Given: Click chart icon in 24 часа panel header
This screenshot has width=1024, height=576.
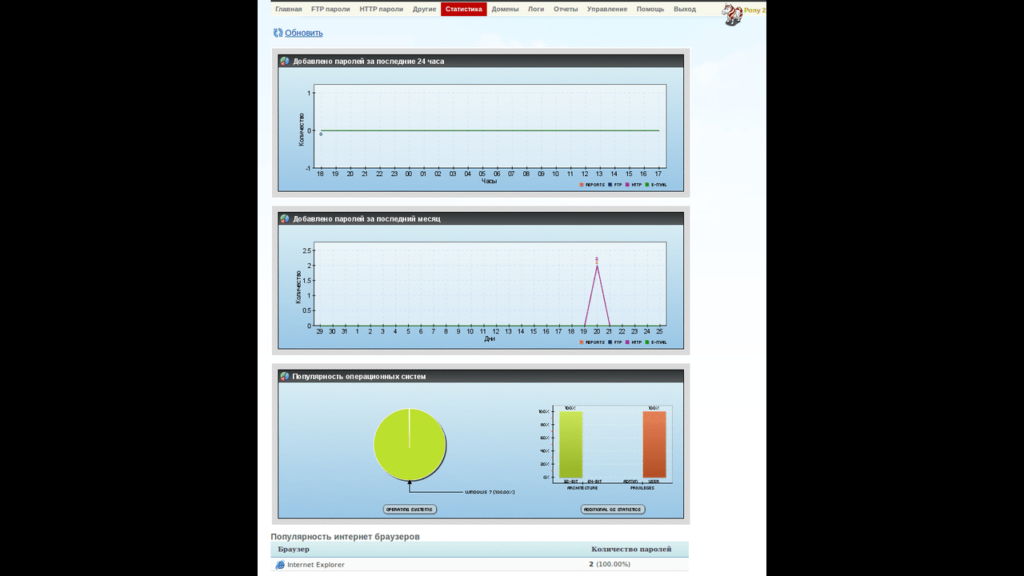Looking at the screenshot, I should pos(285,61).
